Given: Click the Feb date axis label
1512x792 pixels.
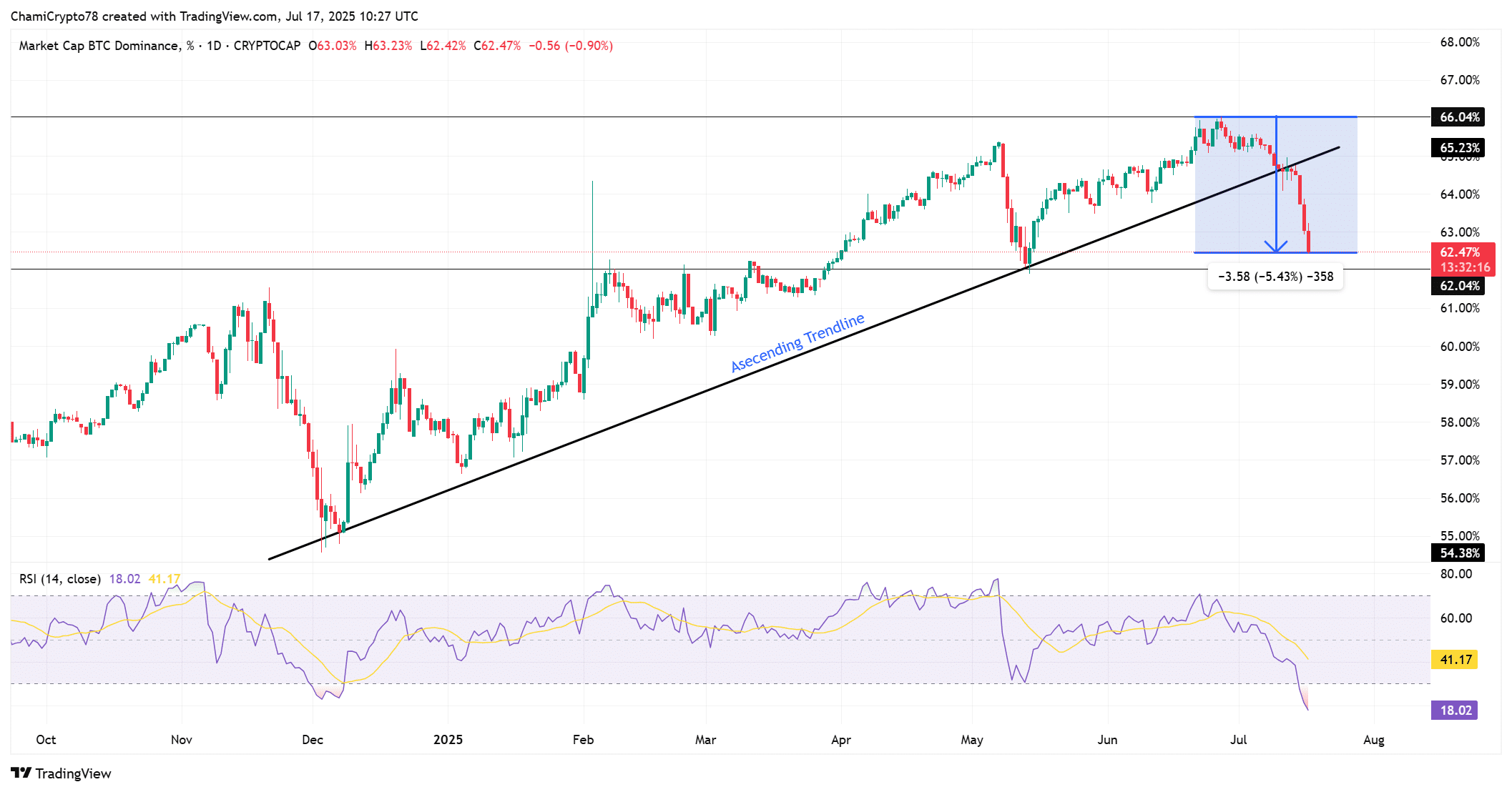Looking at the screenshot, I should click(583, 740).
